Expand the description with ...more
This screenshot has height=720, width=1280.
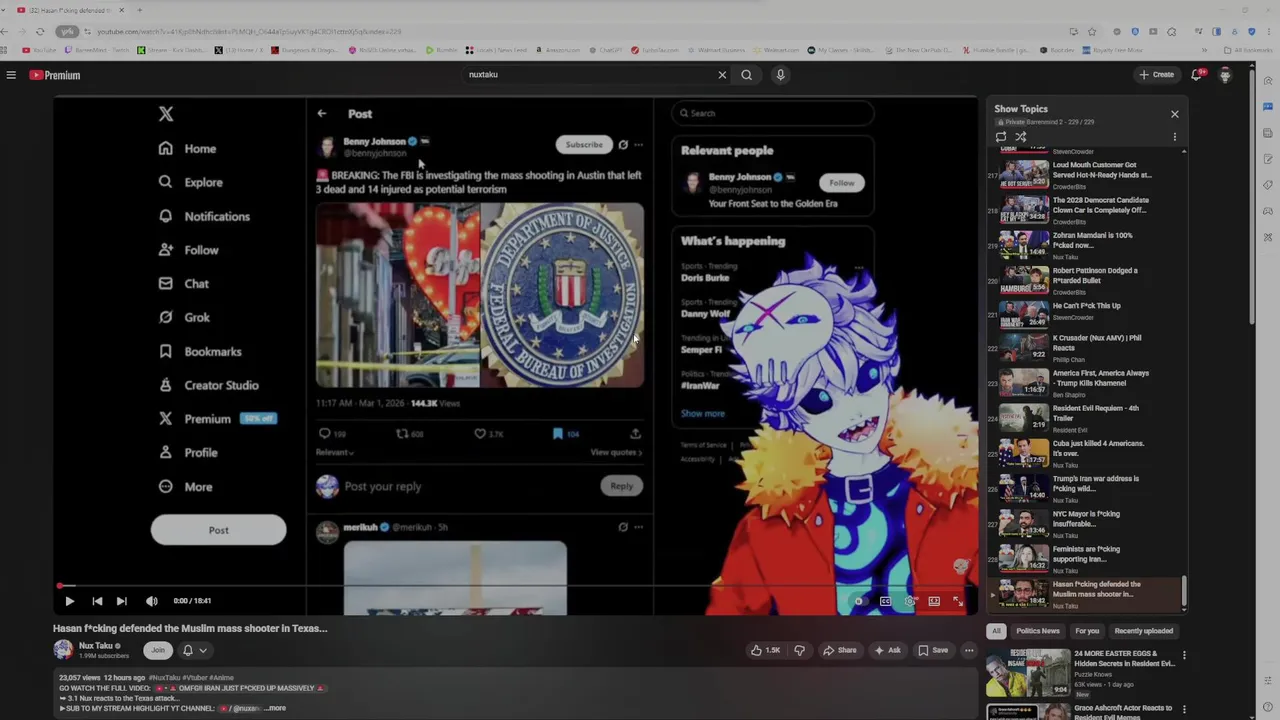pos(274,708)
